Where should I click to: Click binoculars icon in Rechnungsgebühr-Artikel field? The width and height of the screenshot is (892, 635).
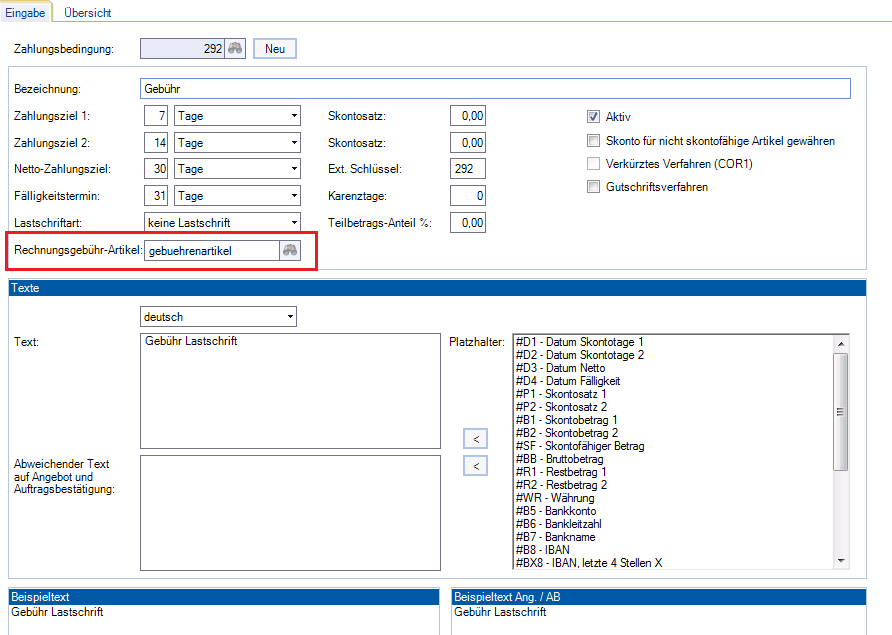(290, 251)
